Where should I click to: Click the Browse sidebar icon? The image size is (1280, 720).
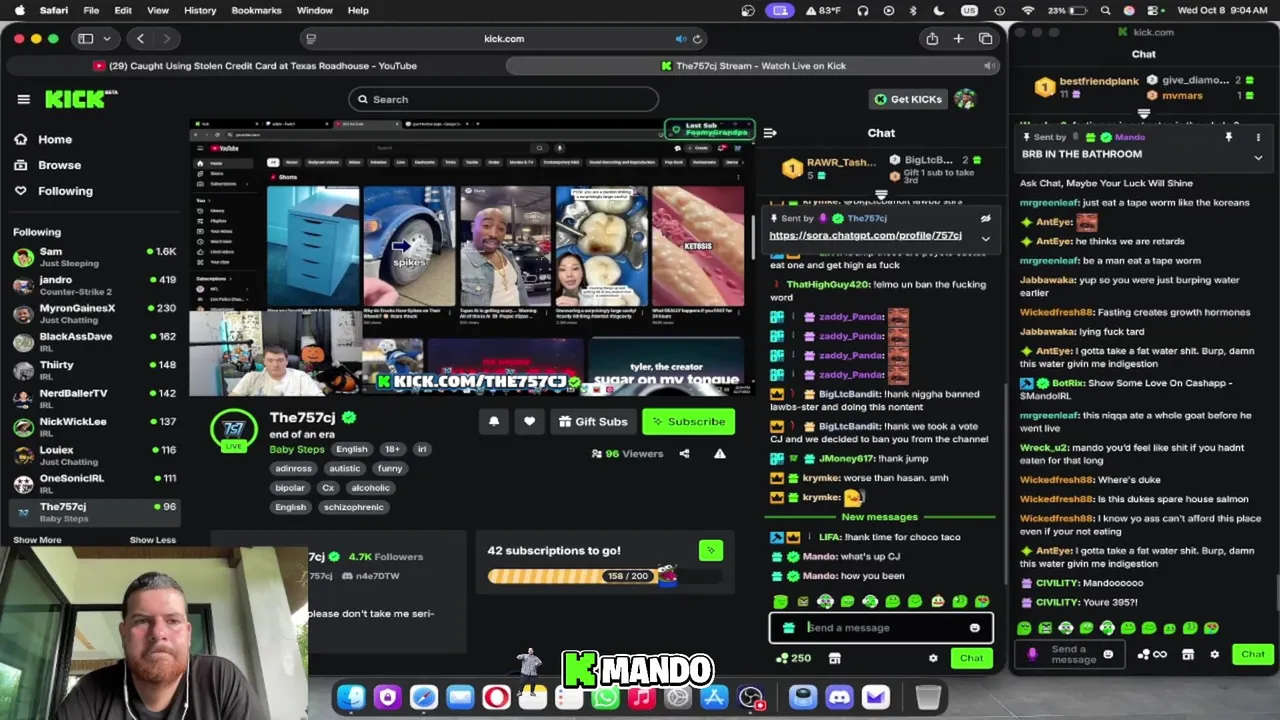pyautogui.click(x=20, y=165)
